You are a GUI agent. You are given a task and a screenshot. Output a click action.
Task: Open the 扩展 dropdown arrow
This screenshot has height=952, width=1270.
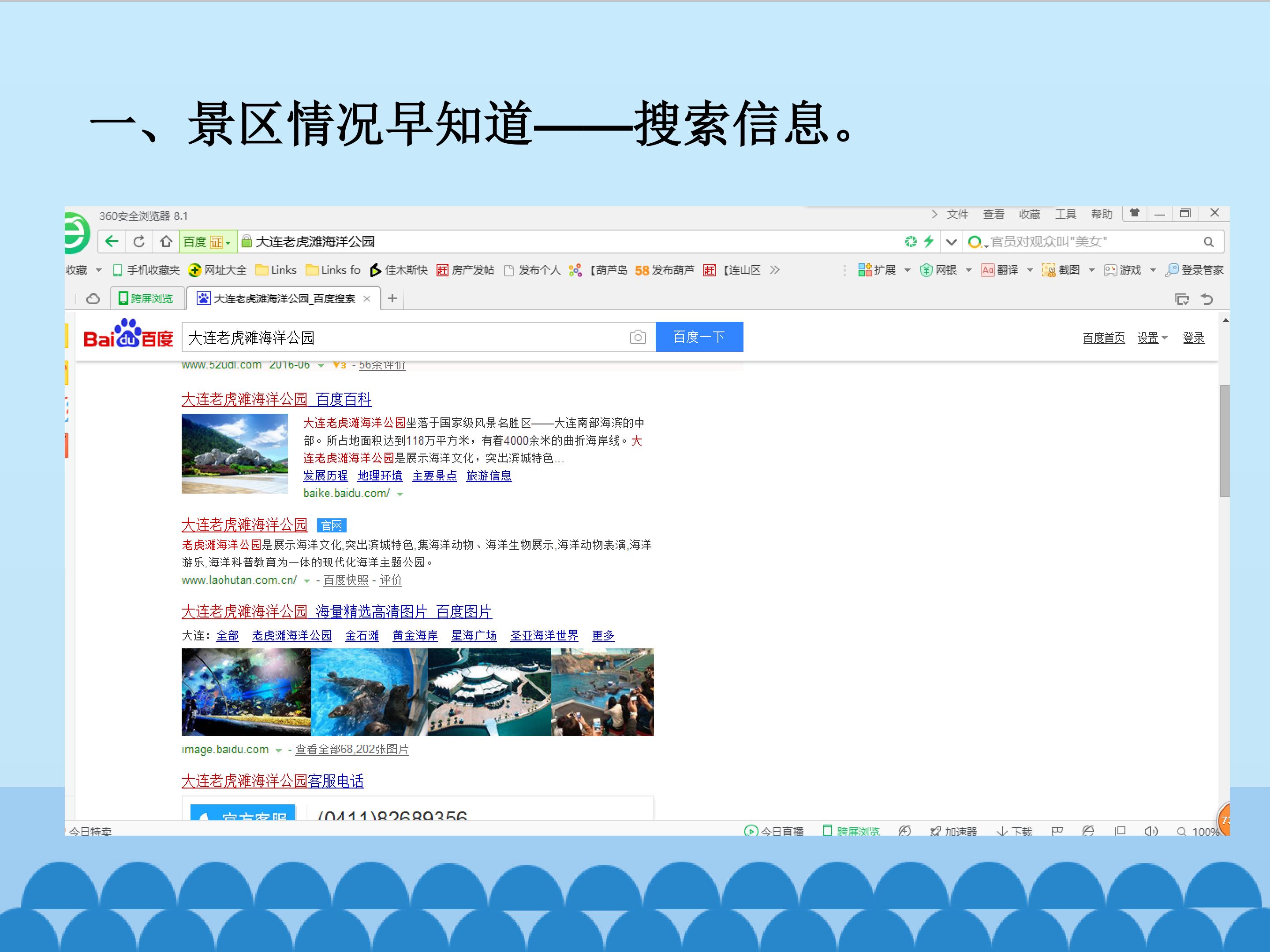[907, 270]
